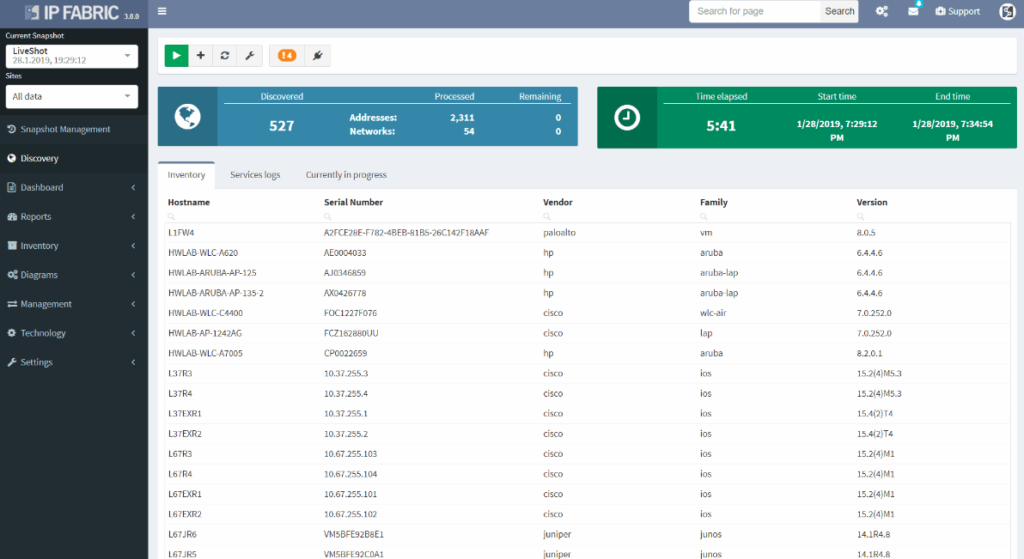Expand the Technology sidebar section
The height and width of the screenshot is (559, 1024).
coord(74,333)
